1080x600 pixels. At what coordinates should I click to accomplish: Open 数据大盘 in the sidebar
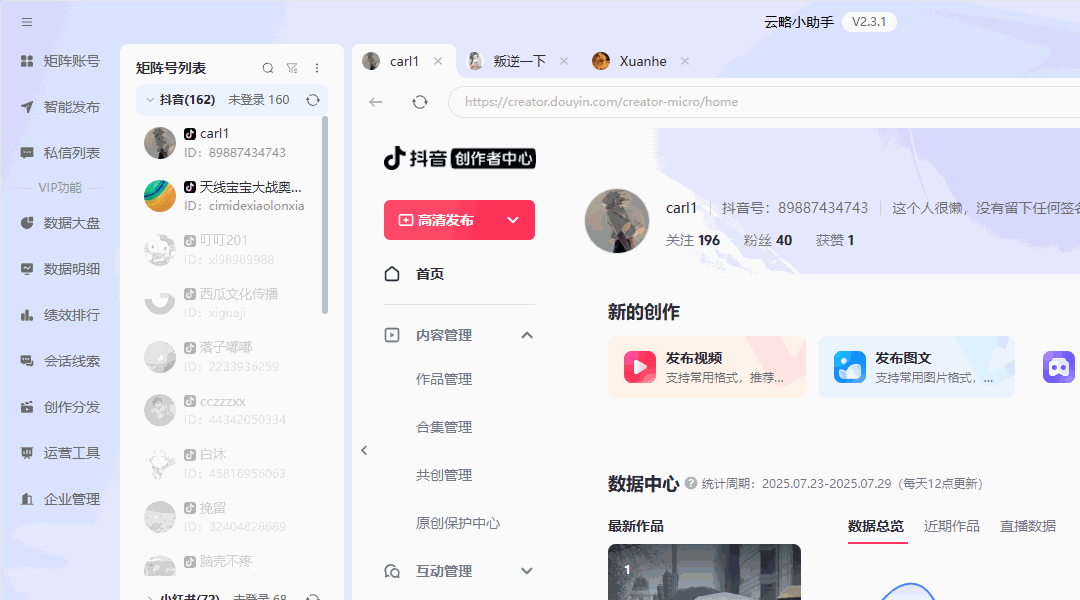61,223
